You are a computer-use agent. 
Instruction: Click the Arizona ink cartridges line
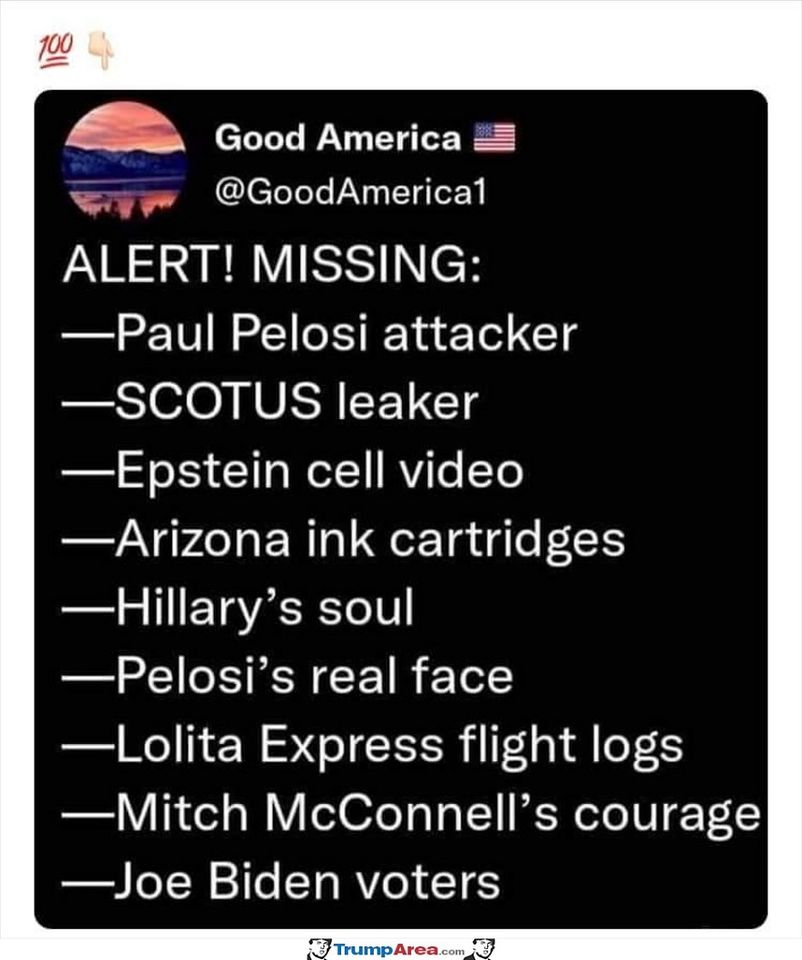coord(344,540)
